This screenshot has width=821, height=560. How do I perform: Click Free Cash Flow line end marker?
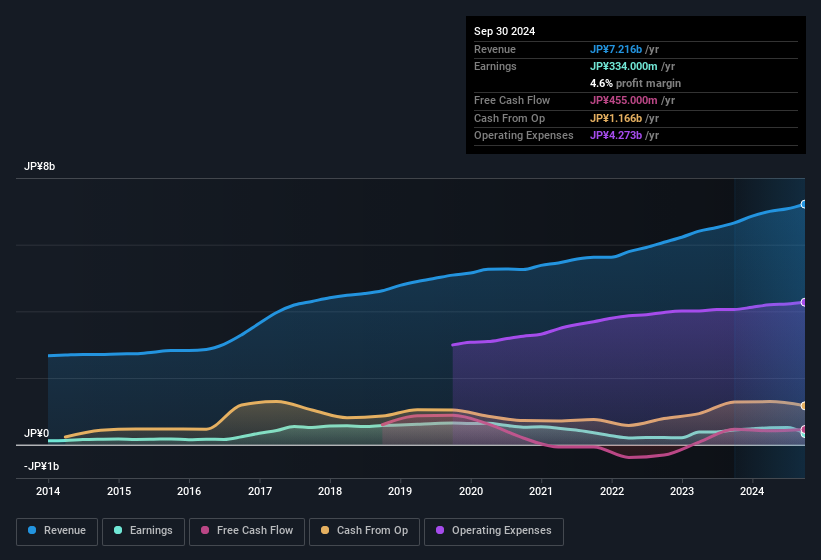click(x=804, y=430)
